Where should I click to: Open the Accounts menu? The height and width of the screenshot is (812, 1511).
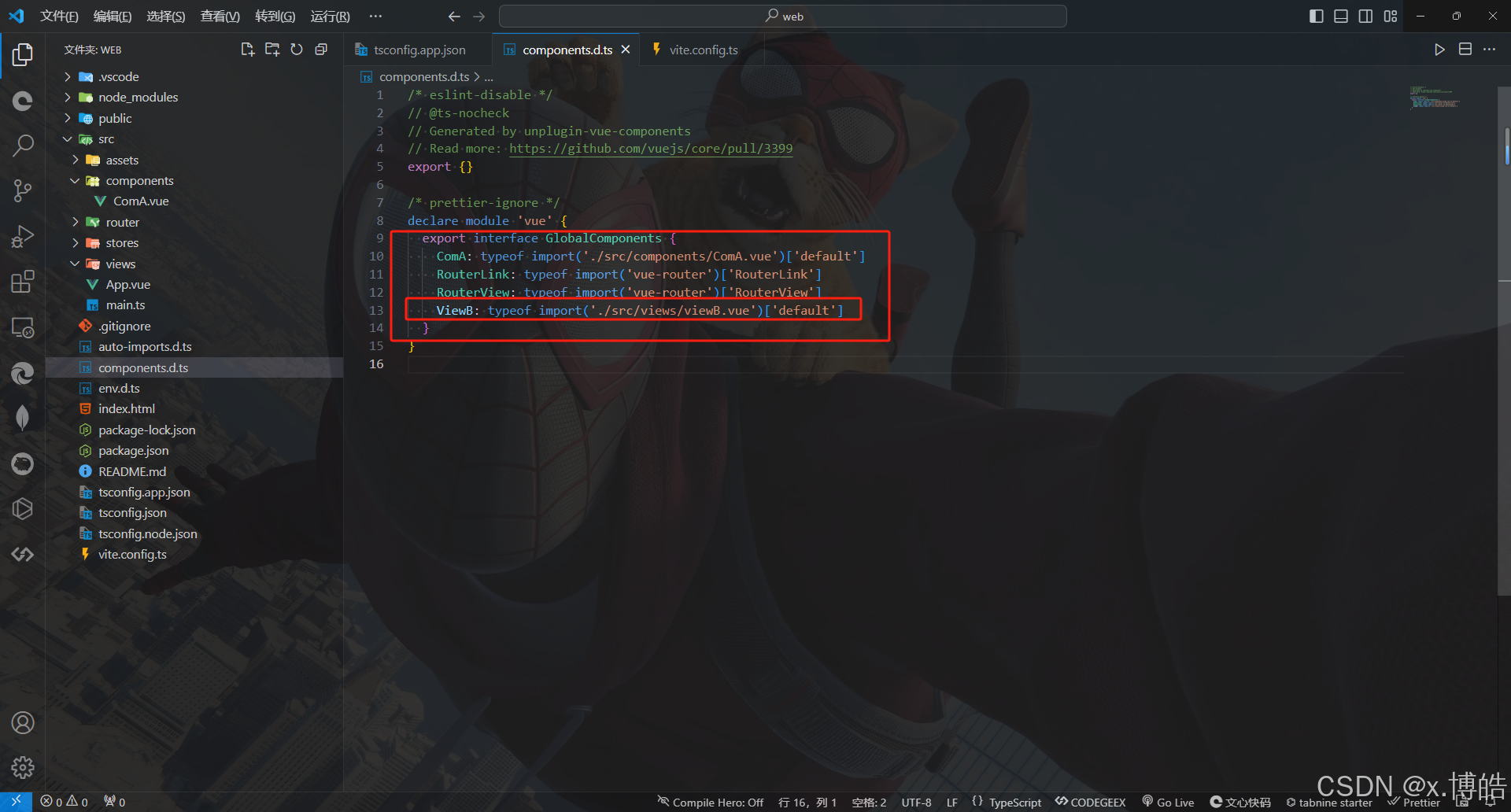[23, 722]
